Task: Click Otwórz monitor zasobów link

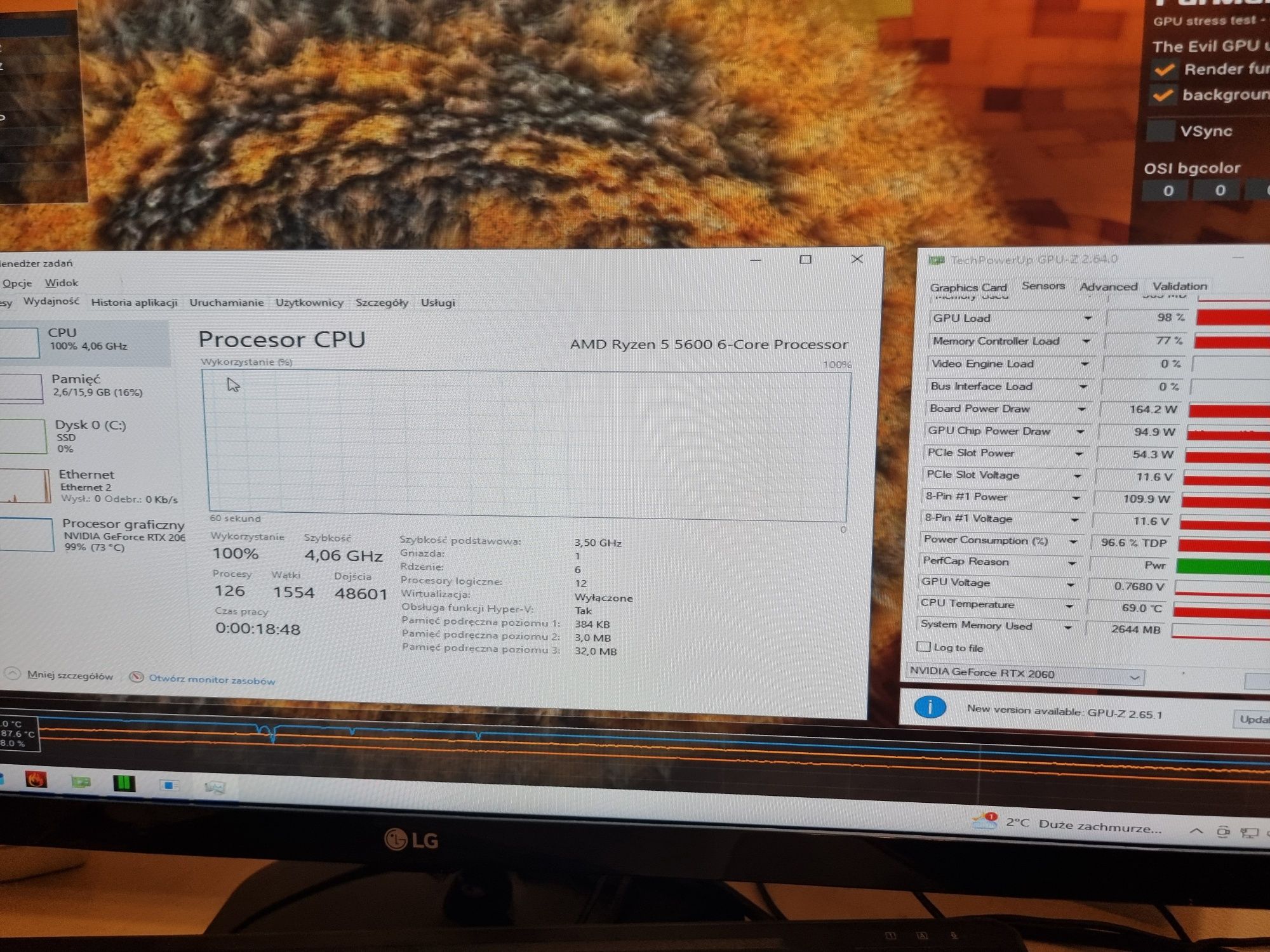Action: 212,680
